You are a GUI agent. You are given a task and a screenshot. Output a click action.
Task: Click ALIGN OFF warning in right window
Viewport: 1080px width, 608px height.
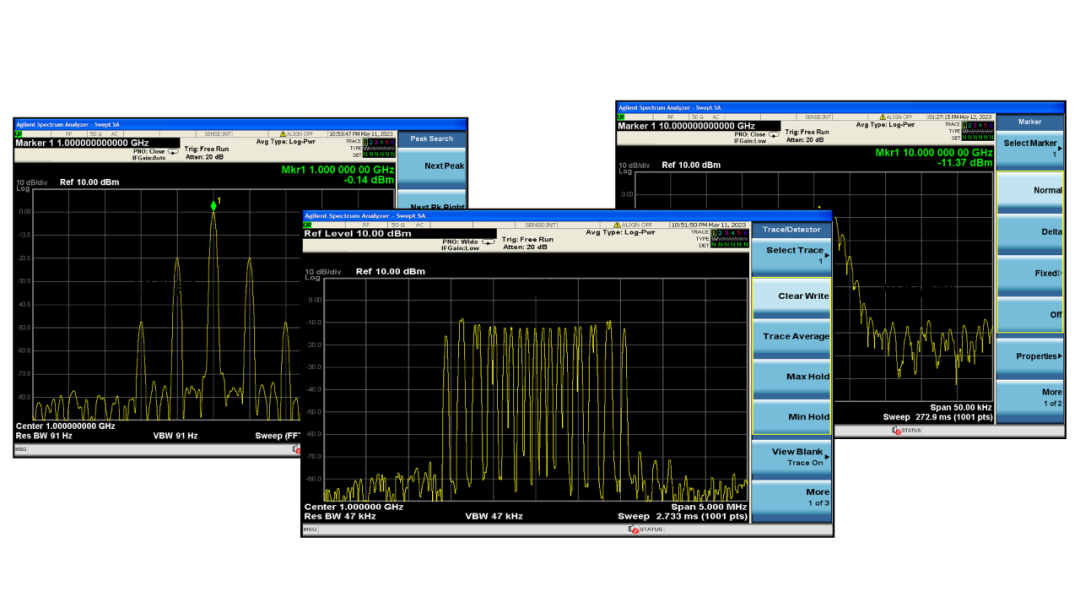(x=896, y=117)
